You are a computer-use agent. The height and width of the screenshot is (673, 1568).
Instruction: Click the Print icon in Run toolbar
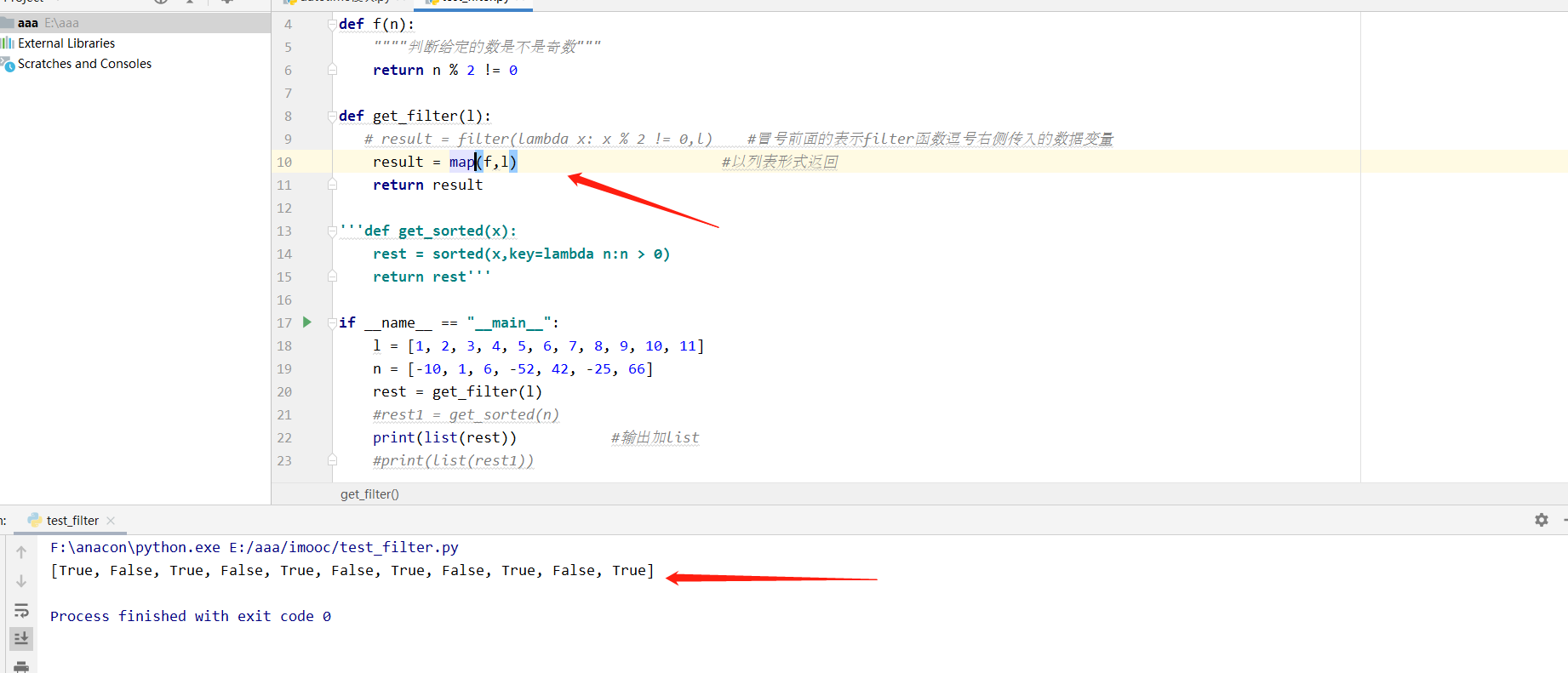[x=21, y=666]
